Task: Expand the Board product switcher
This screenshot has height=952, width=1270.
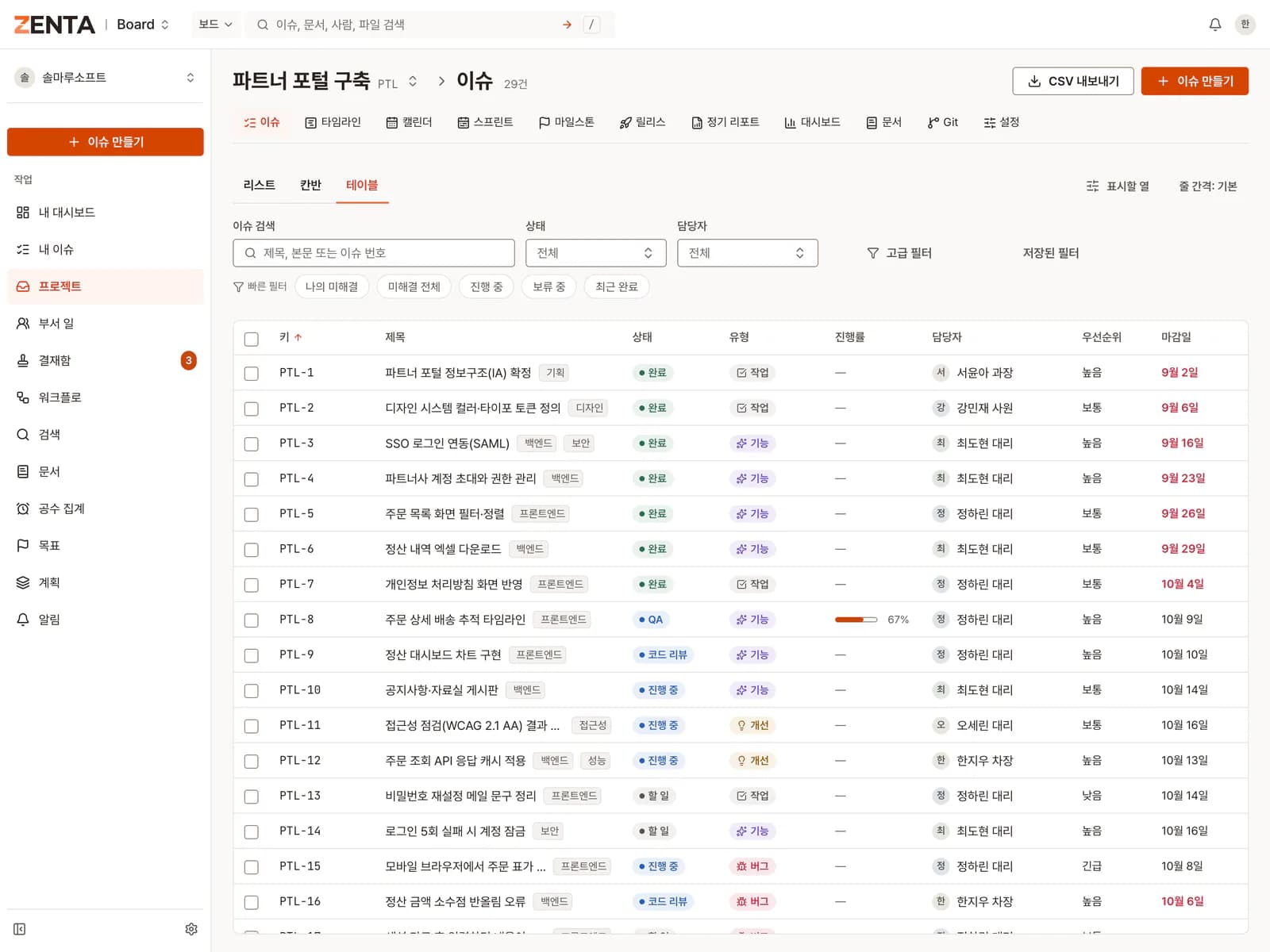Action: [143, 25]
